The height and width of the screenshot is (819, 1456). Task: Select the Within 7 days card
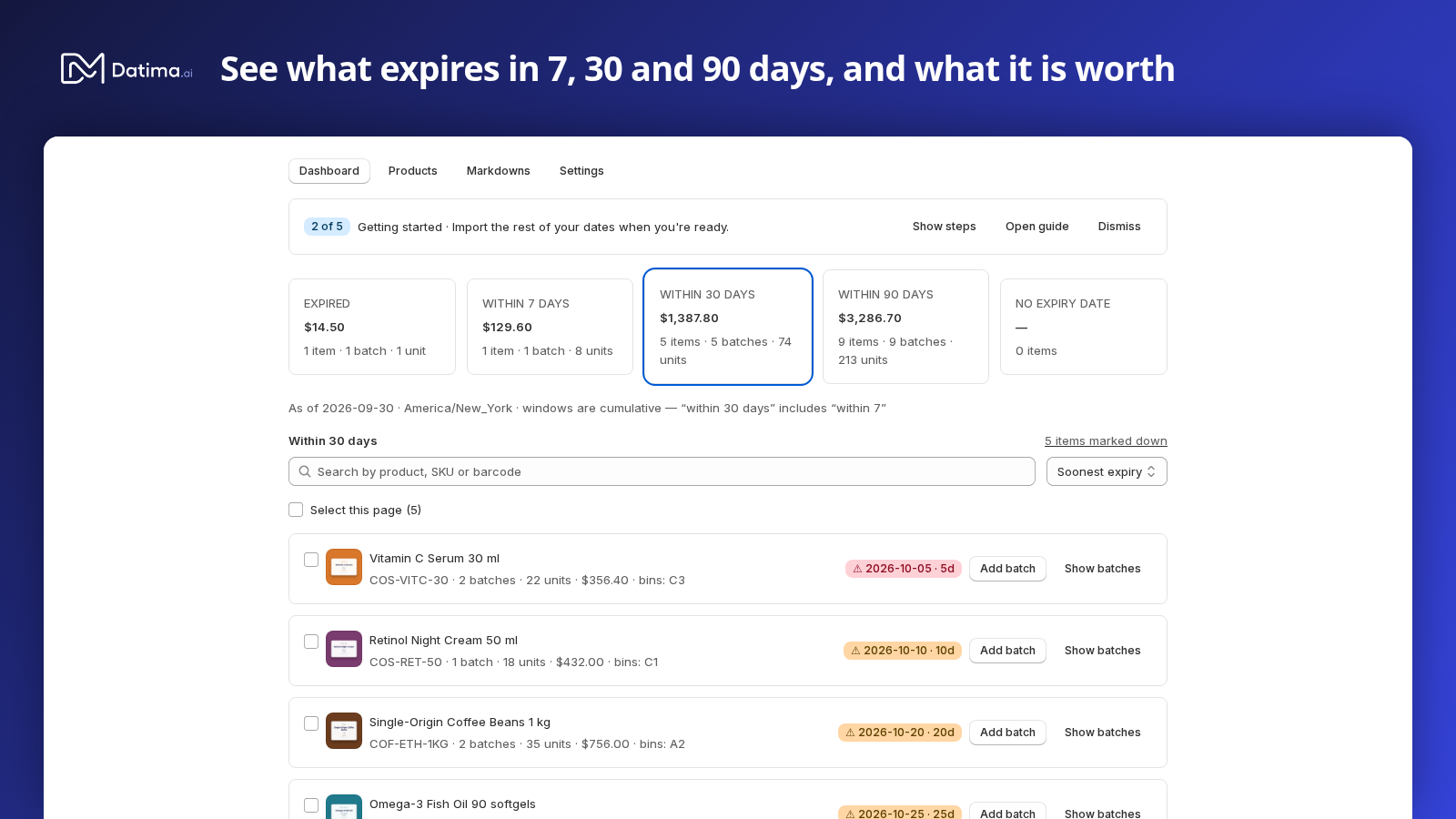click(x=550, y=327)
